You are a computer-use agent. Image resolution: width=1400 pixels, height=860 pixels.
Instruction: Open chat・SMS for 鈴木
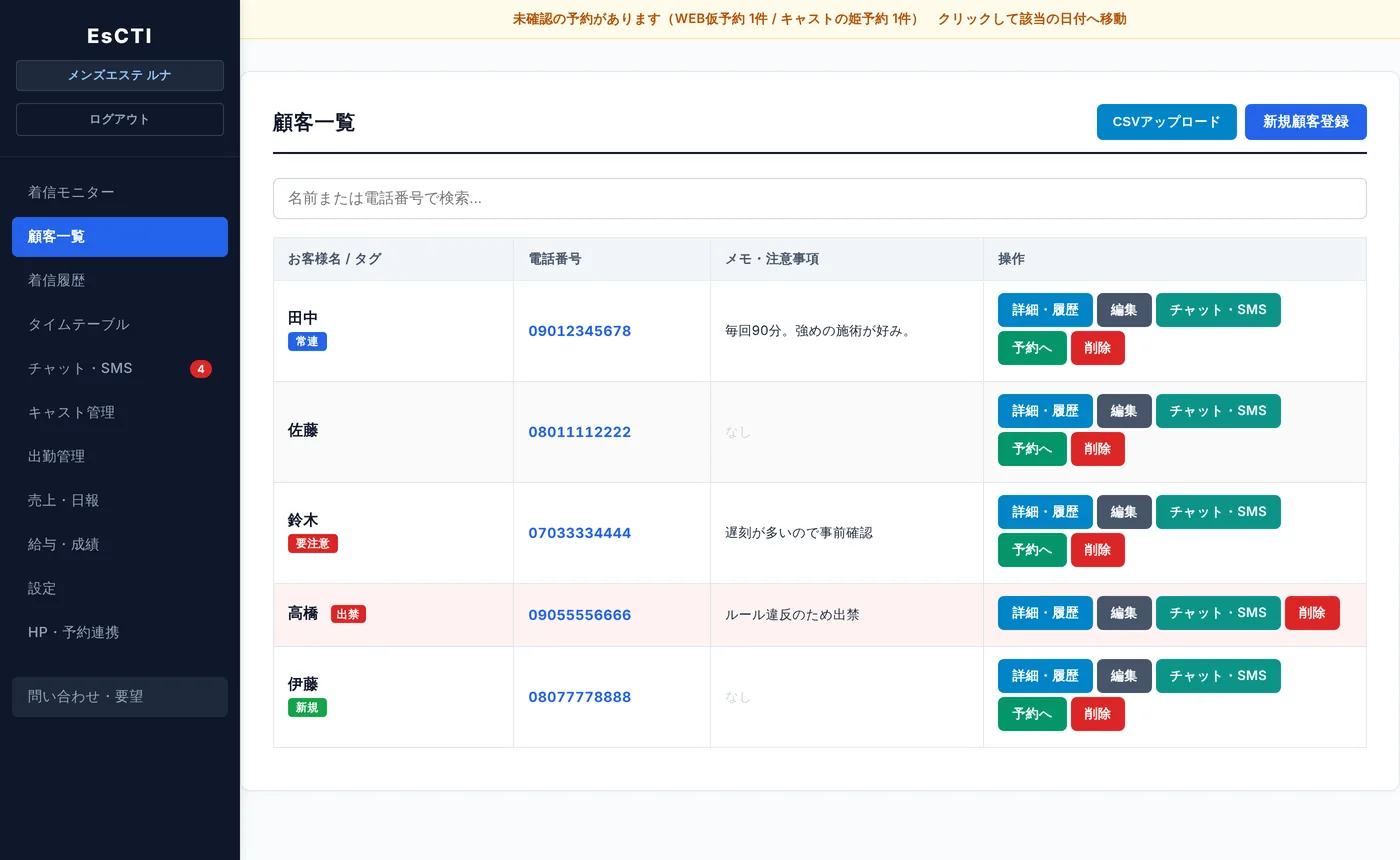1218,512
